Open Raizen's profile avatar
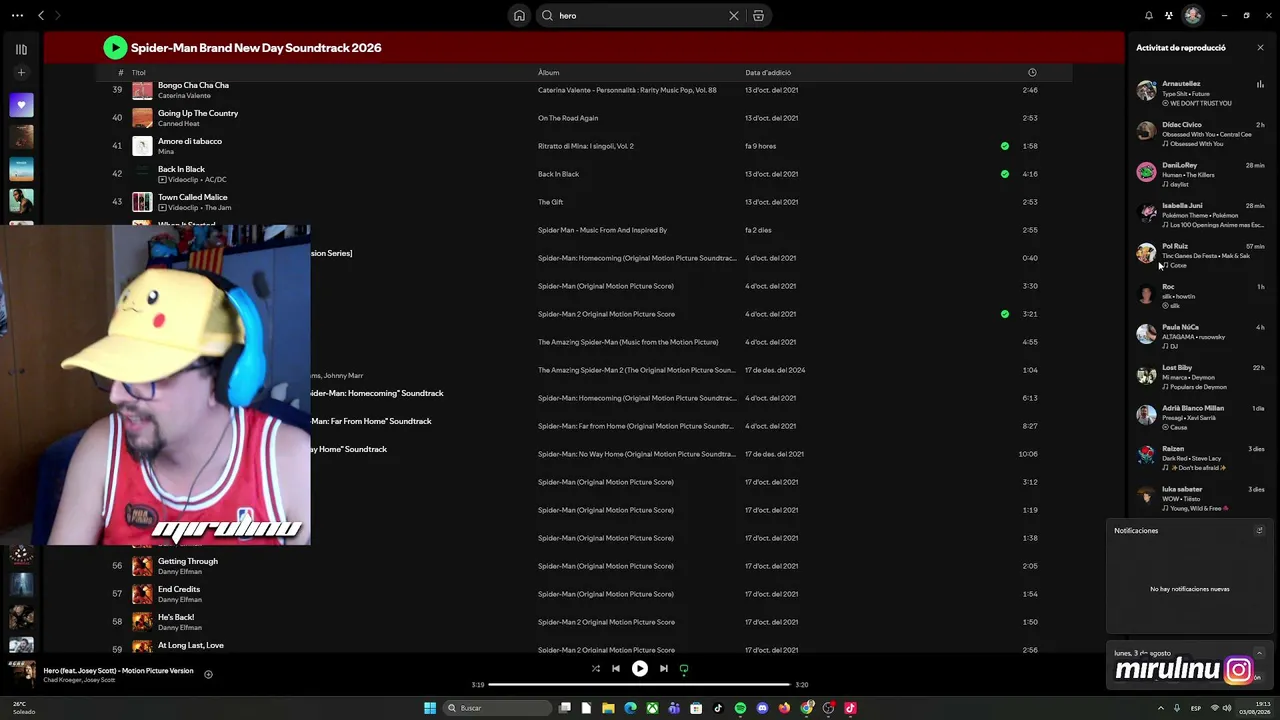 [1147, 456]
